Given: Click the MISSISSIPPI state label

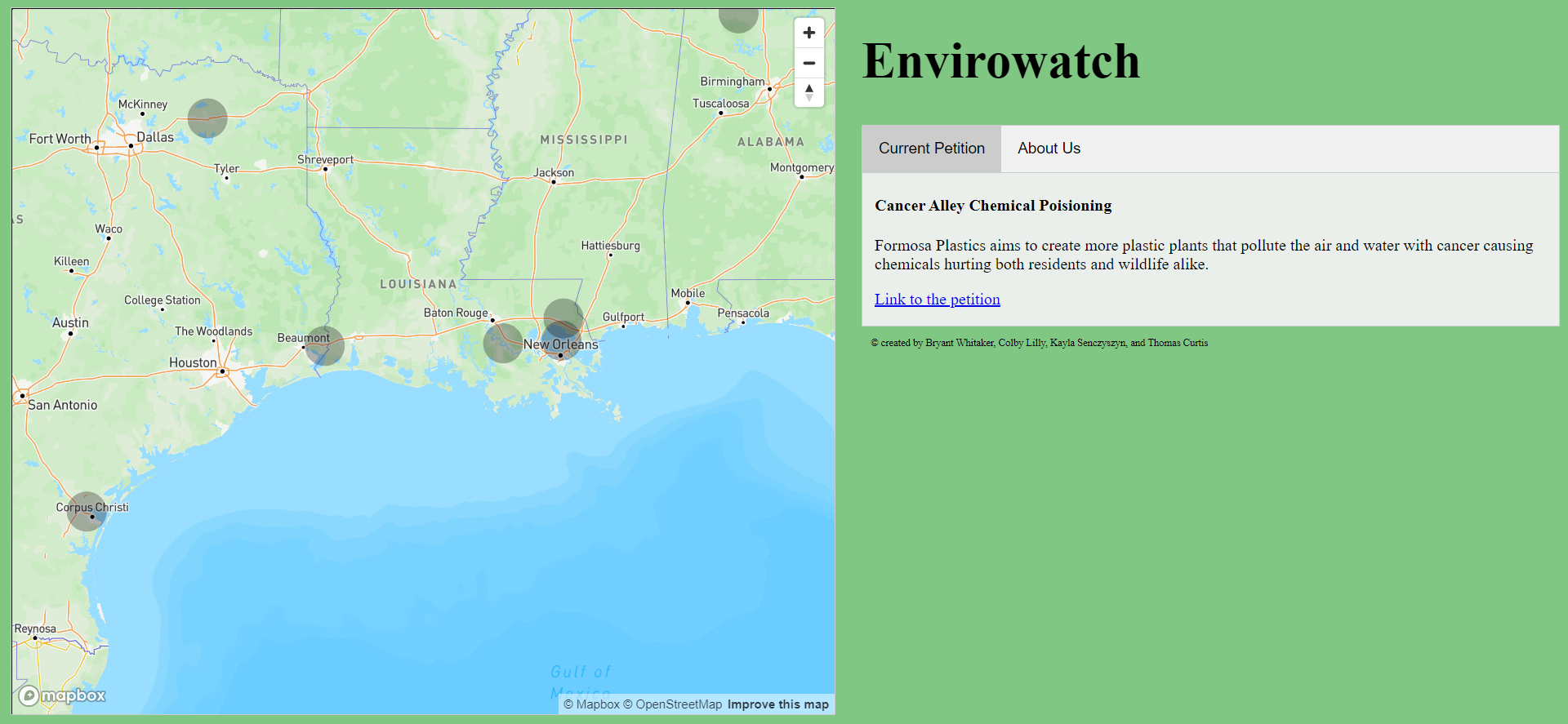Looking at the screenshot, I should (x=584, y=140).
